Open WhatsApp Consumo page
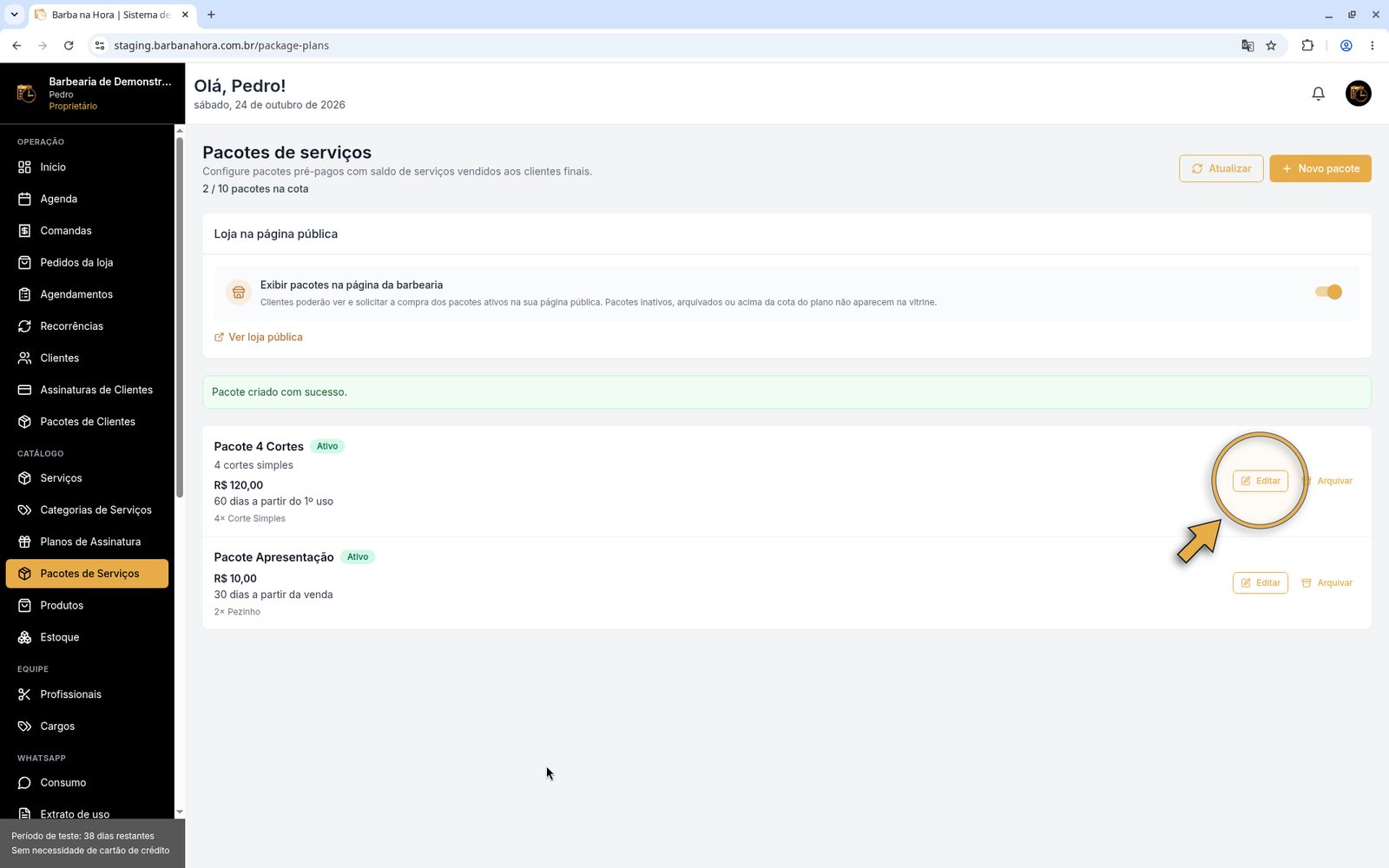This screenshot has height=868, width=1389. click(87, 783)
